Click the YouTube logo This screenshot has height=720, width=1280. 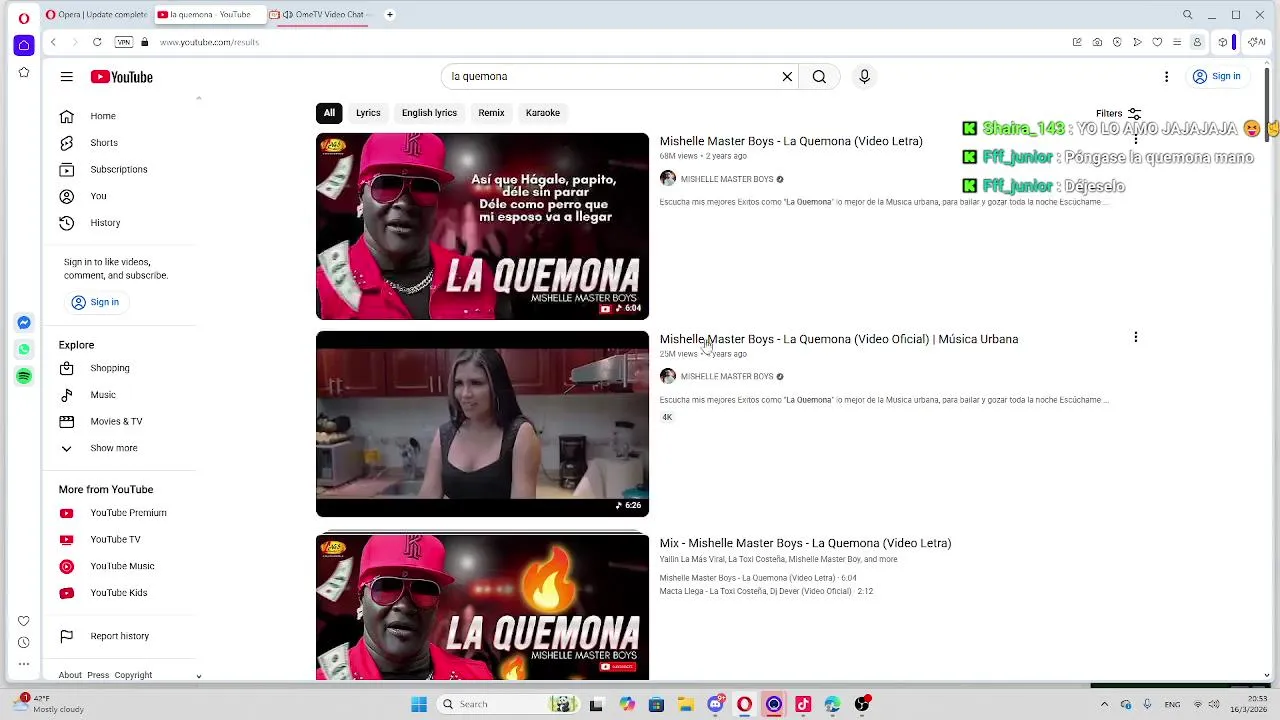(x=121, y=77)
